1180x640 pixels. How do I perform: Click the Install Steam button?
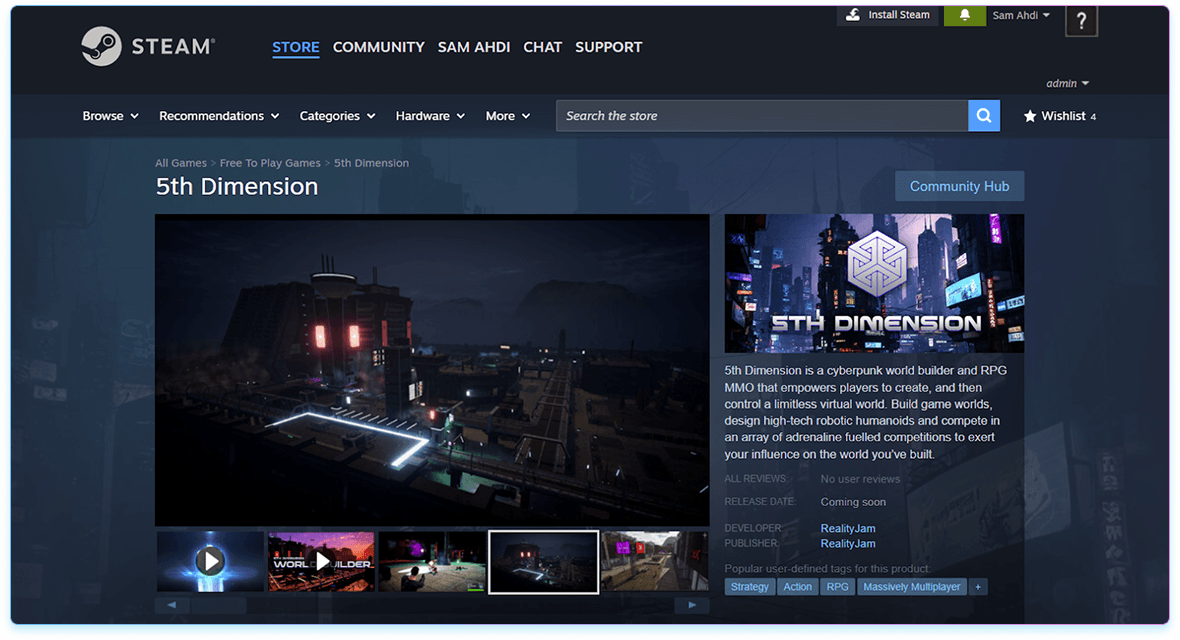tap(888, 15)
